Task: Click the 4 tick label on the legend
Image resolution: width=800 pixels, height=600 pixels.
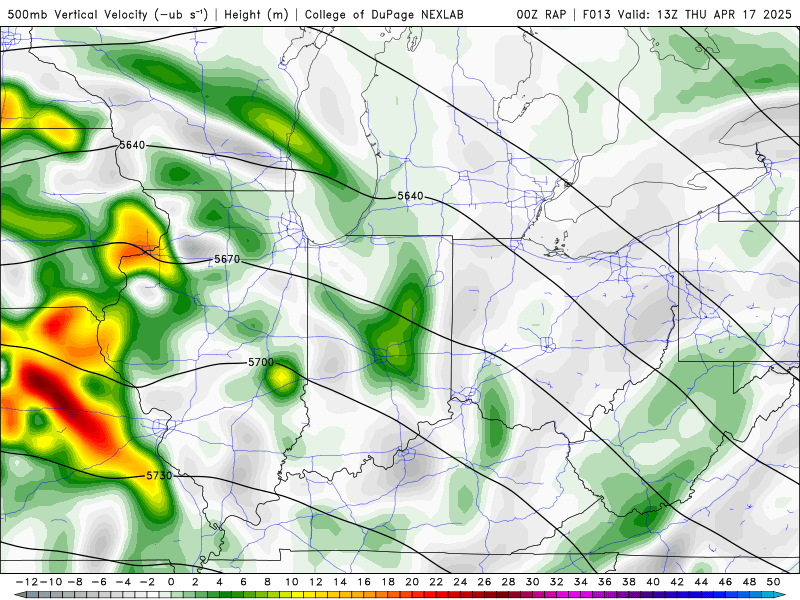Action: [x=219, y=582]
